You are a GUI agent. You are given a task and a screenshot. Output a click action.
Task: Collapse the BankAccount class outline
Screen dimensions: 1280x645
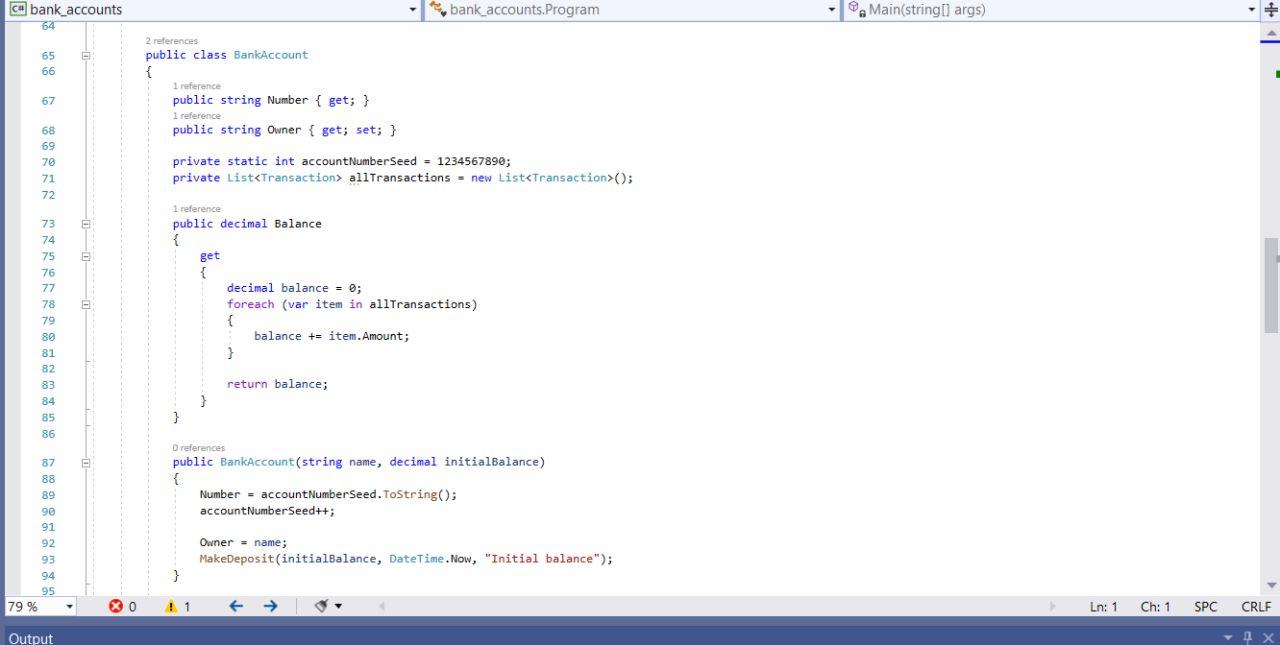coord(86,55)
